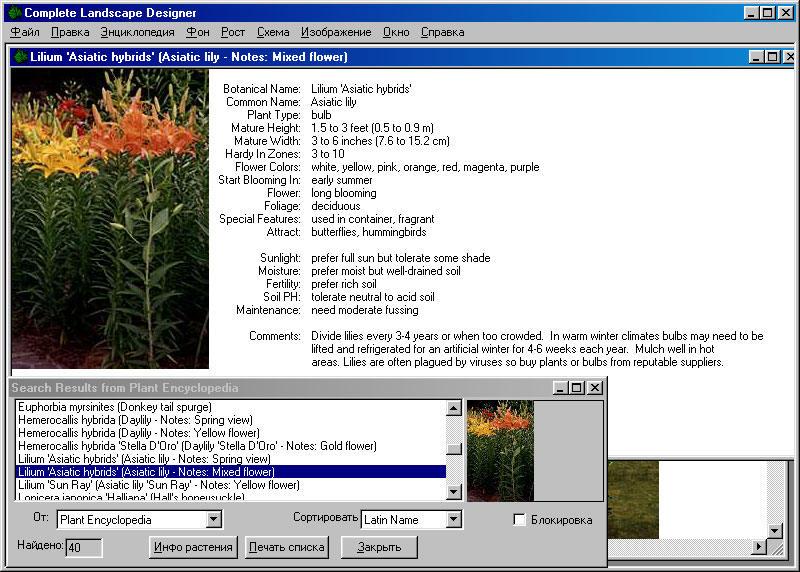800x572 pixels.
Task: Open the Справка menu
Action: [x=442, y=32]
